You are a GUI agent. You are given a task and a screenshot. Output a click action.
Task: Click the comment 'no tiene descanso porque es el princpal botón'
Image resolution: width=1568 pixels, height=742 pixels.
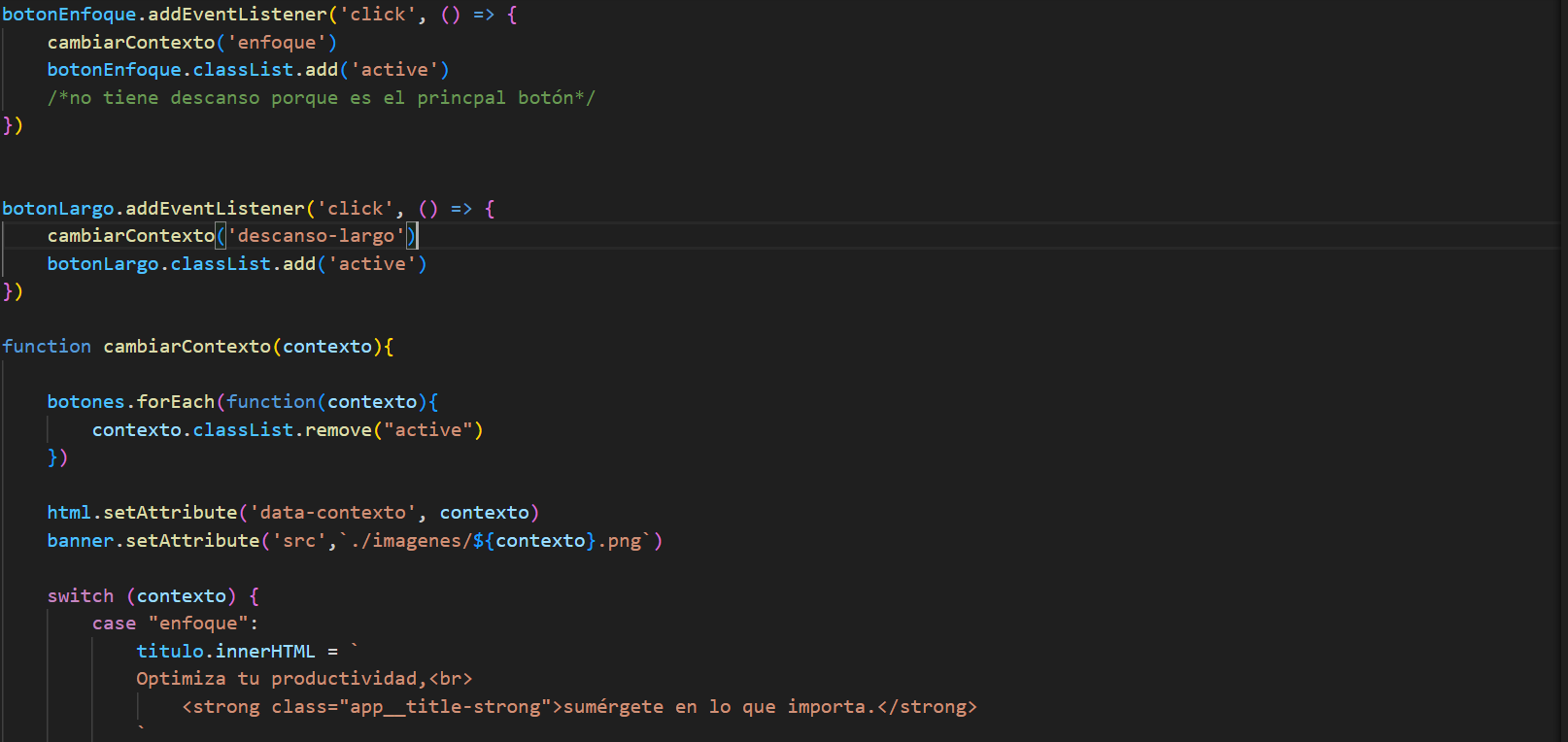[x=322, y=98]
